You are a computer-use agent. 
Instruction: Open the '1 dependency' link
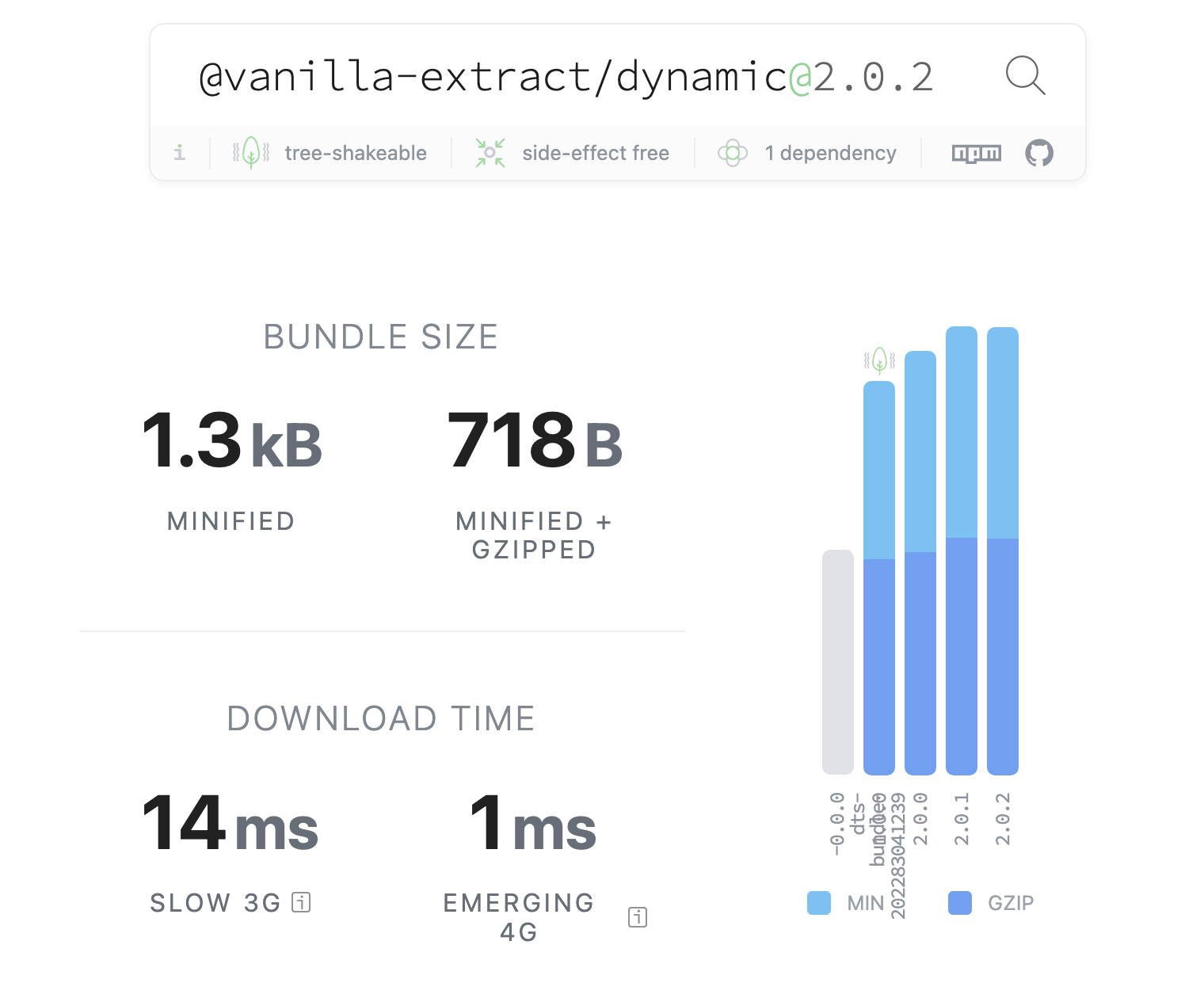click(830, 153)
